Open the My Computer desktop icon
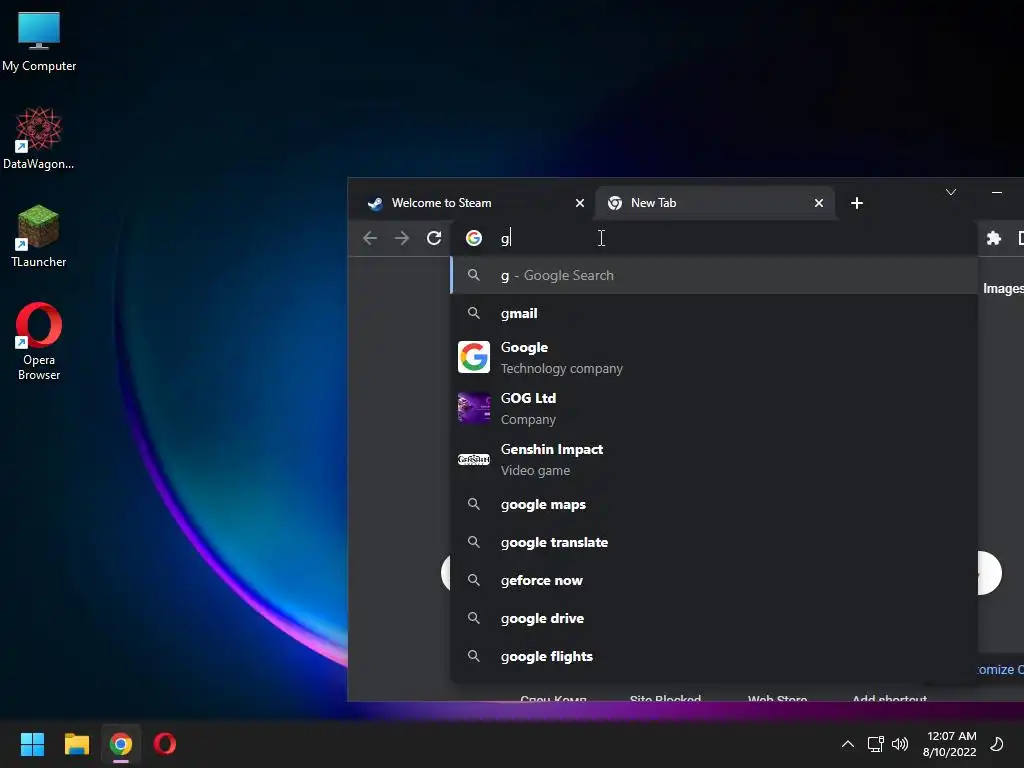 pyautogui.click(x=39, y=41)
